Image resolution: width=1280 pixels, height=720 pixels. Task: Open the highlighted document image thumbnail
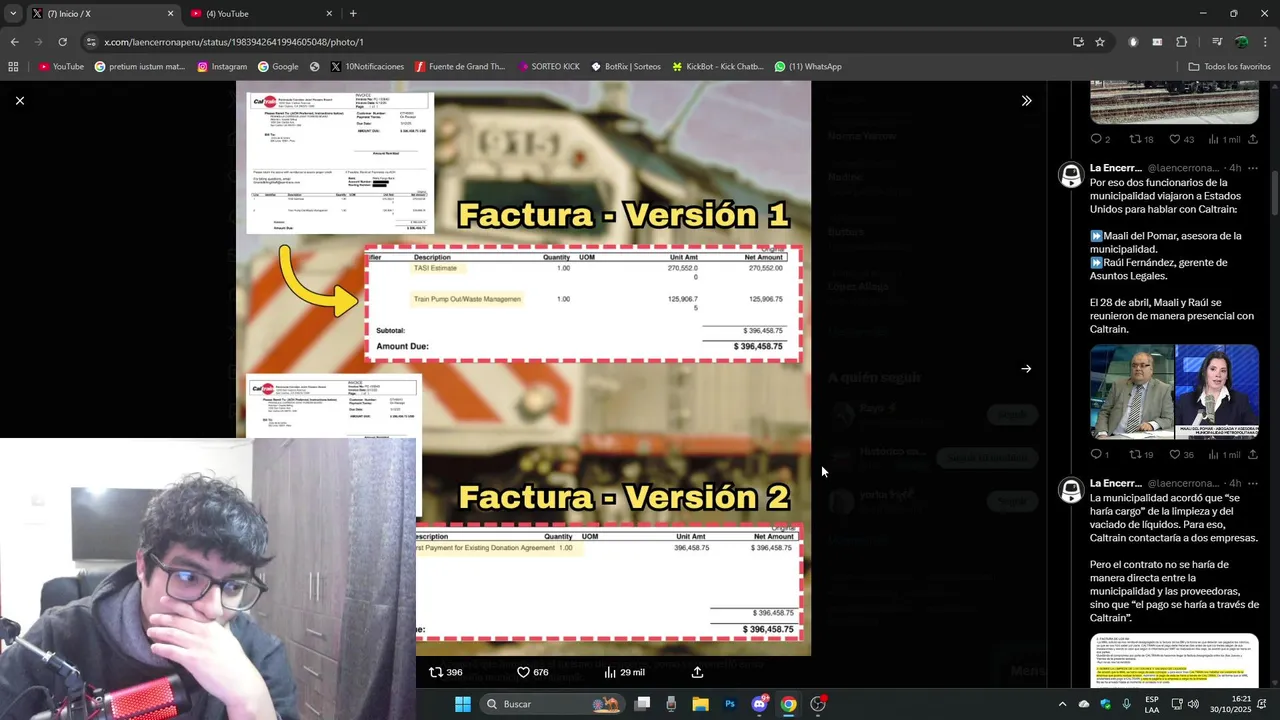pos(1174,660)
